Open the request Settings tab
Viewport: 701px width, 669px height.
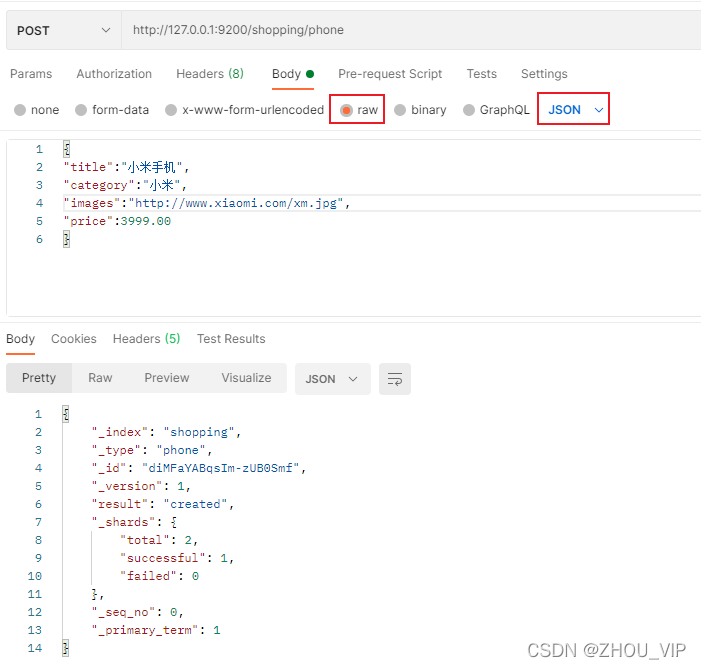(x=544, y=74)
